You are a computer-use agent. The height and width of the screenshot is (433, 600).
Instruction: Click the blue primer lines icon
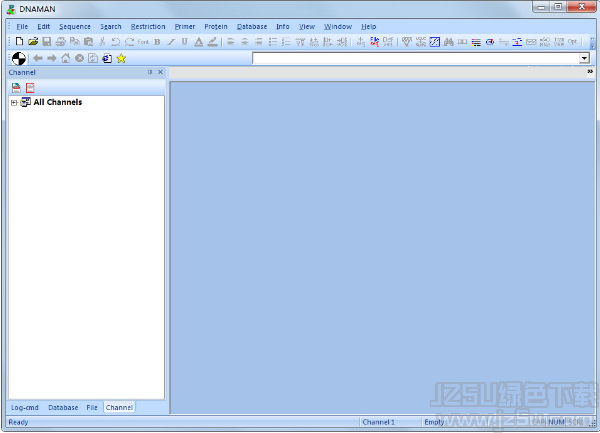pos(517,42)
